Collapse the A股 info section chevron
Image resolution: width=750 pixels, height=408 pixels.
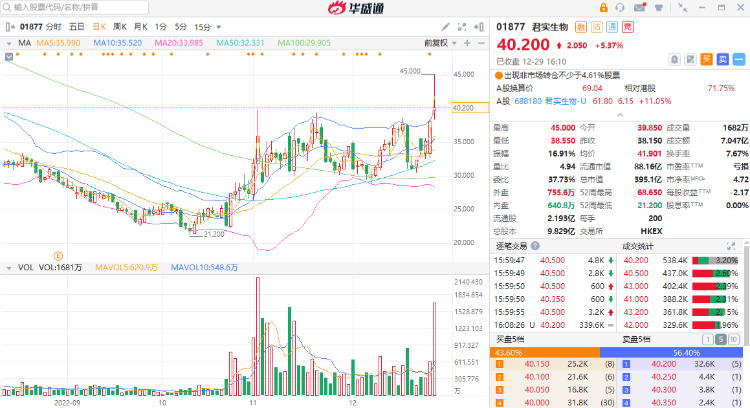click(x=620, y=115)
